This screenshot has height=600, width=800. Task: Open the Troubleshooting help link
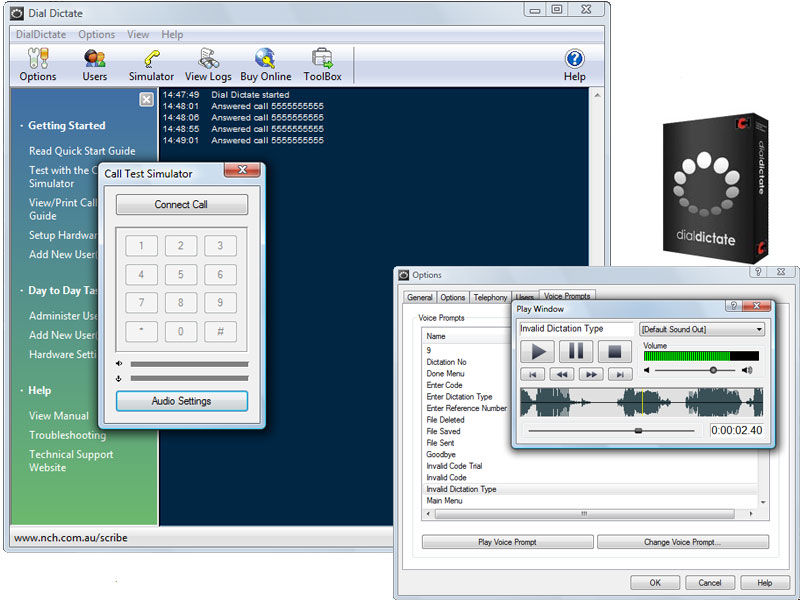pyautogui.click(x=67, y=435)
